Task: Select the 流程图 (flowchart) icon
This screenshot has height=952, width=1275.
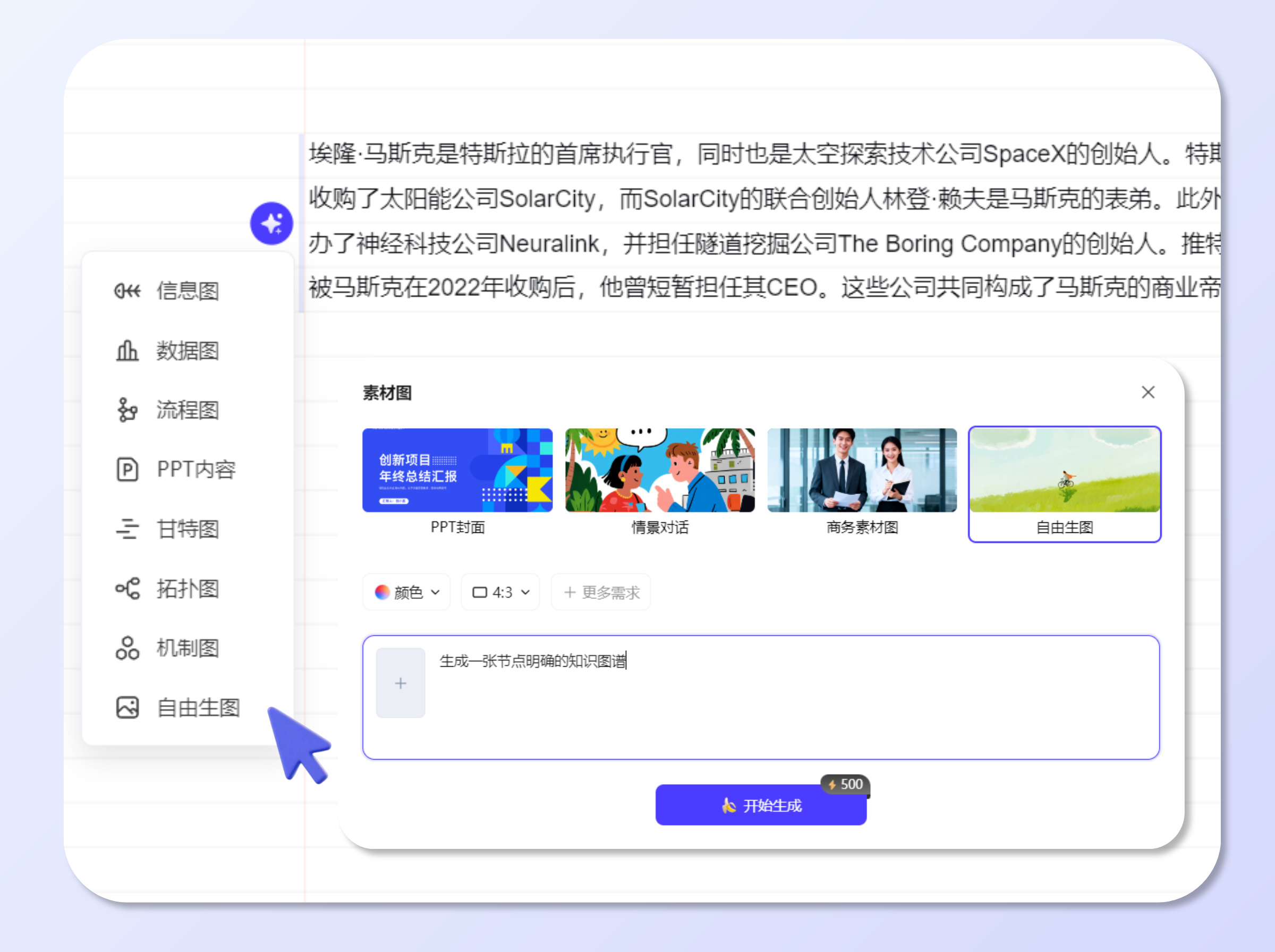Action: click(x=127, y=410)
